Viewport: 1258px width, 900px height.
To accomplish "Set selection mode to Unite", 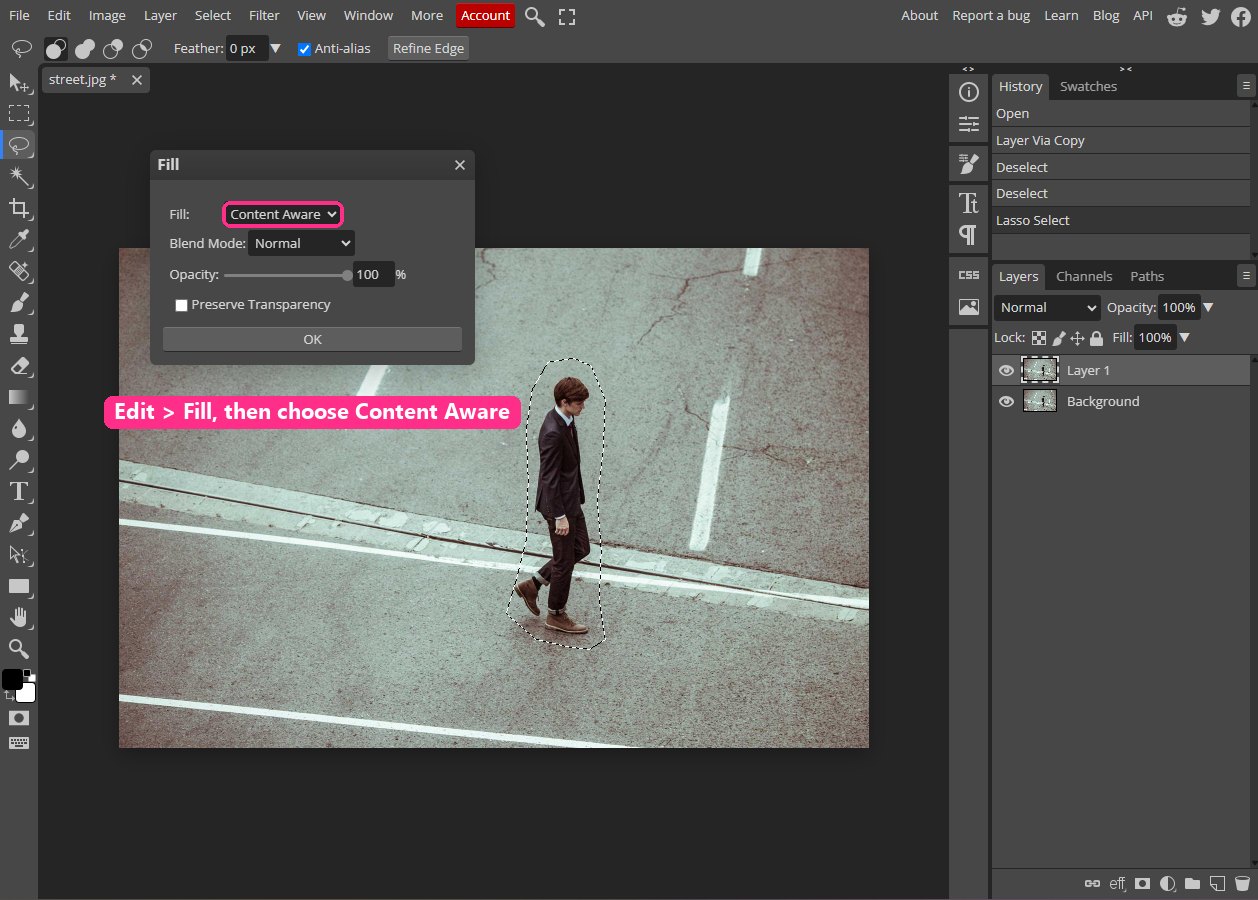I will (x=85, y=49).
